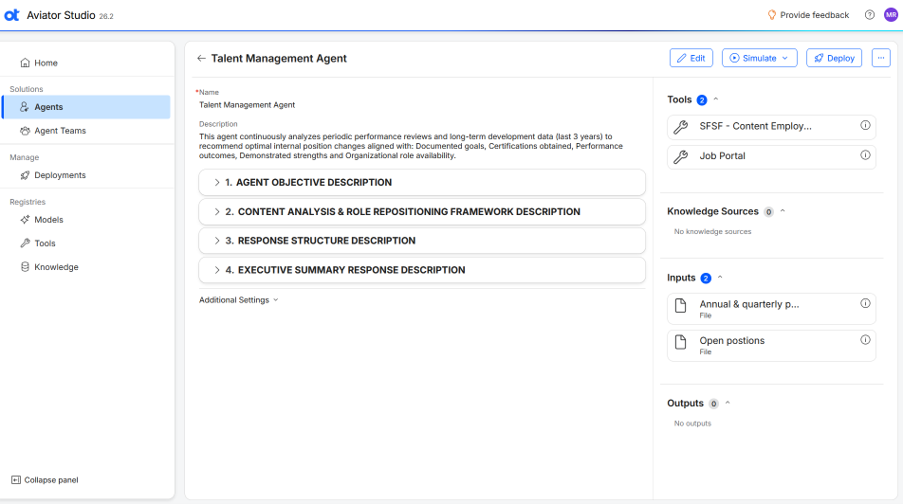Click the Deploy button

[x=834, y=58]
